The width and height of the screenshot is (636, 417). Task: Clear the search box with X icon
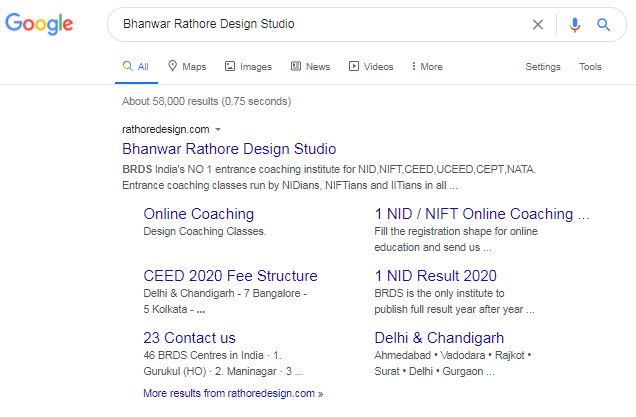(x=538, y=24)
